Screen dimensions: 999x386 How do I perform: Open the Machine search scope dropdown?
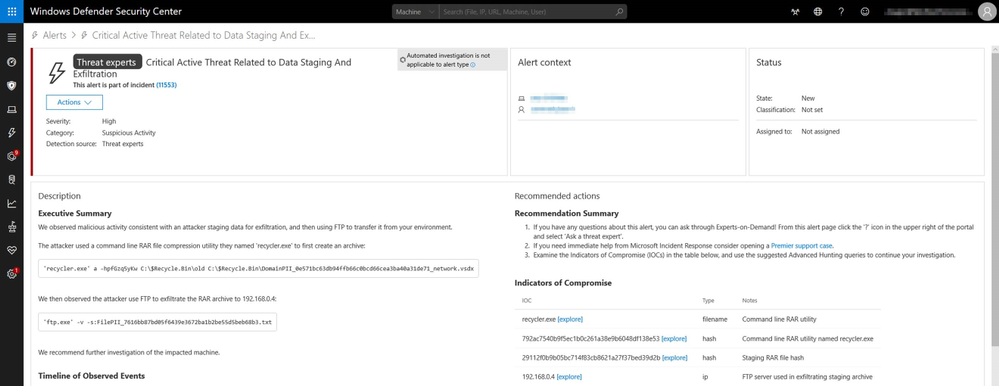[415, 11]
